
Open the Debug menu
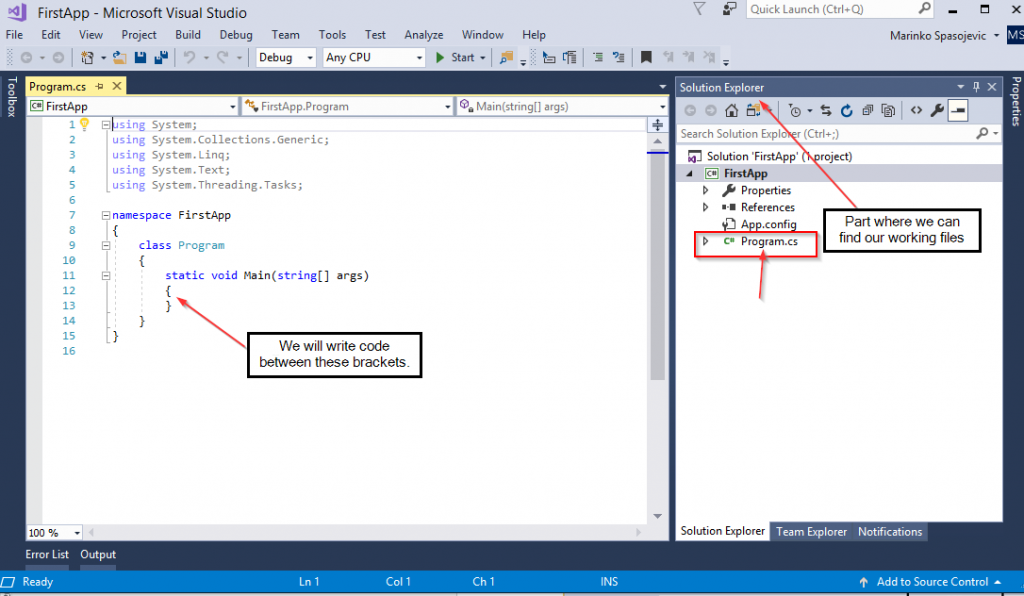point(236,35)
